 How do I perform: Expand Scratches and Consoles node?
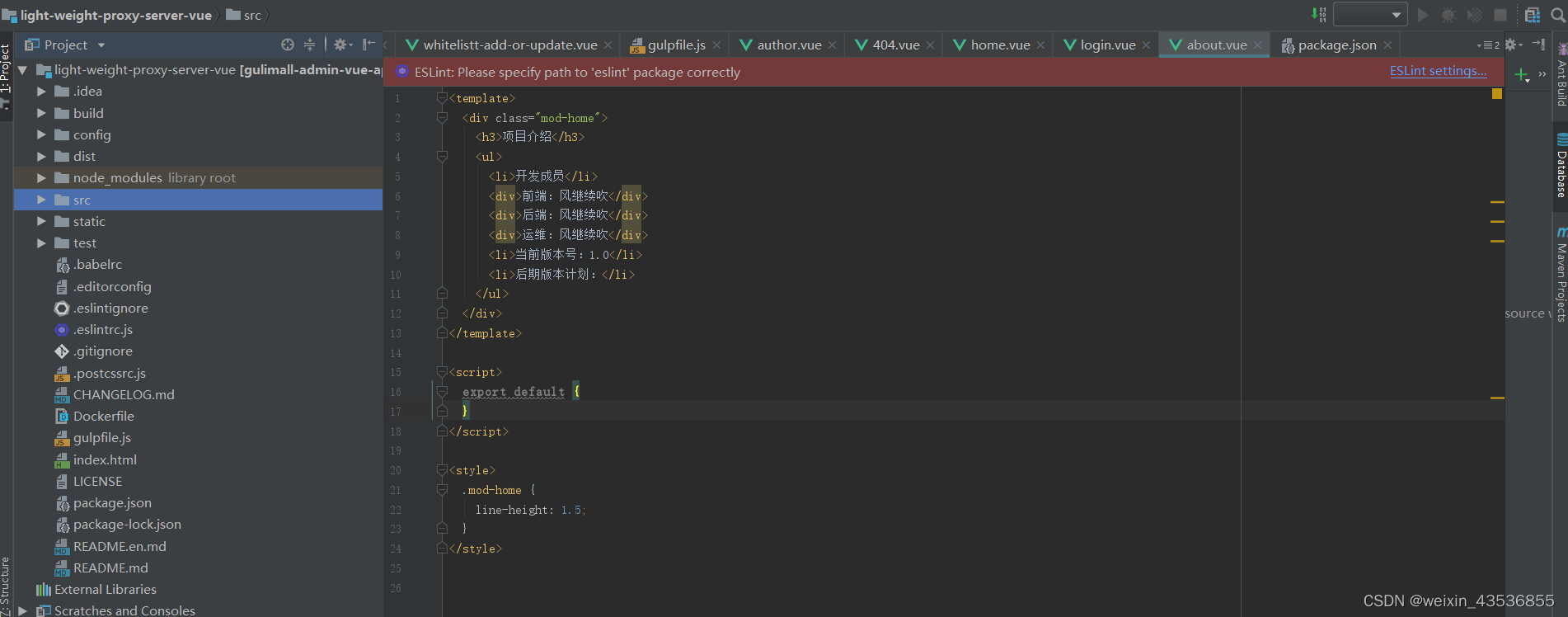coord(23,610)
